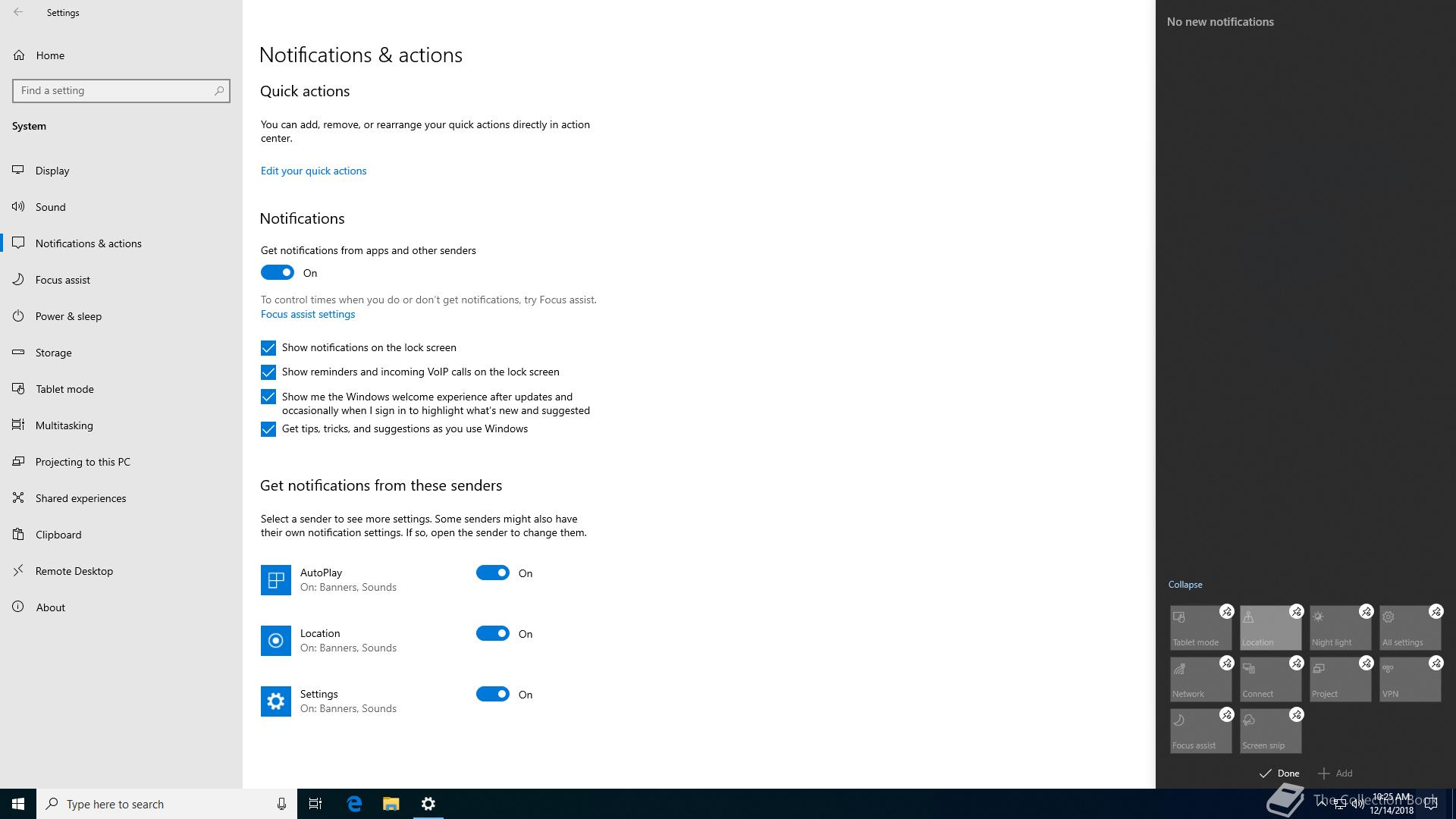The width and height of the screenshot is (1456, 819).
Task: Go to Settings Home
Action: pyautogui.click(x=121, y=55)
